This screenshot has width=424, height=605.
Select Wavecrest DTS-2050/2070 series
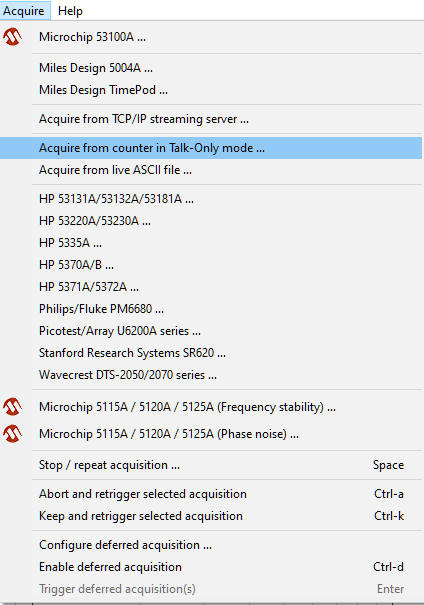(x=211, y=375)
